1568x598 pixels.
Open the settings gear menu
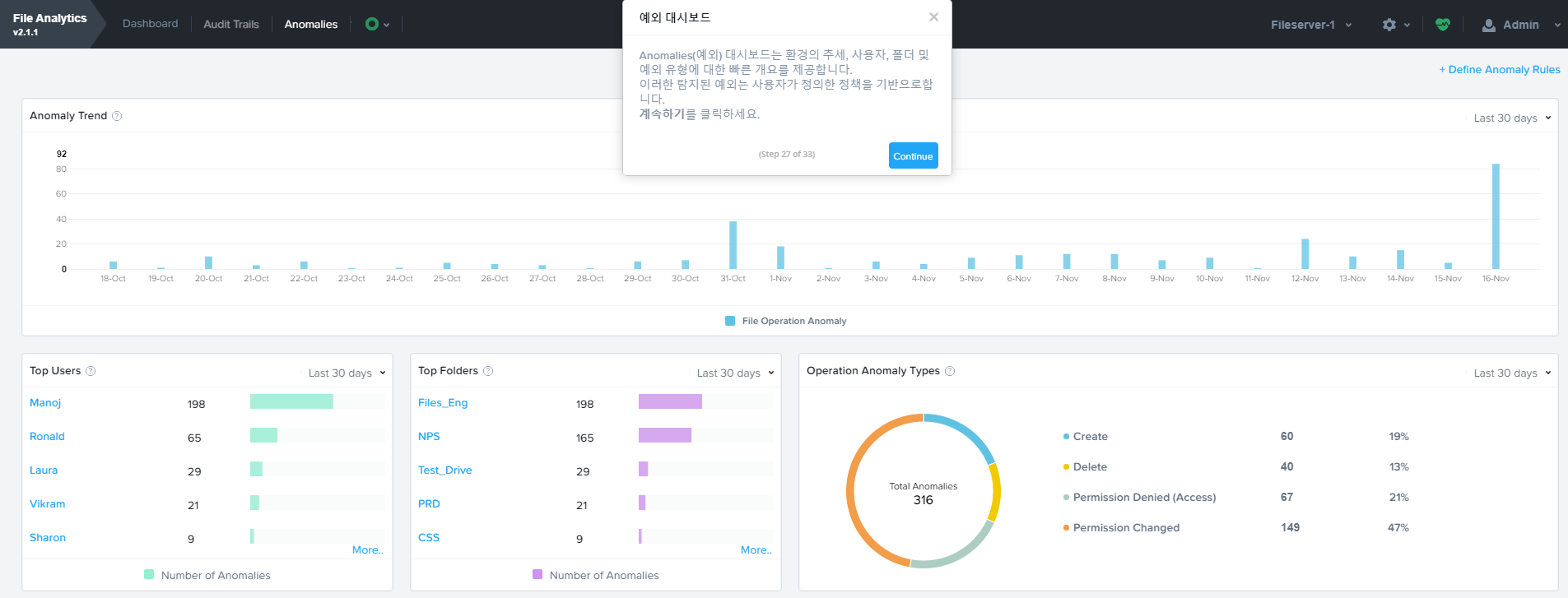(x=1390, y=25)
